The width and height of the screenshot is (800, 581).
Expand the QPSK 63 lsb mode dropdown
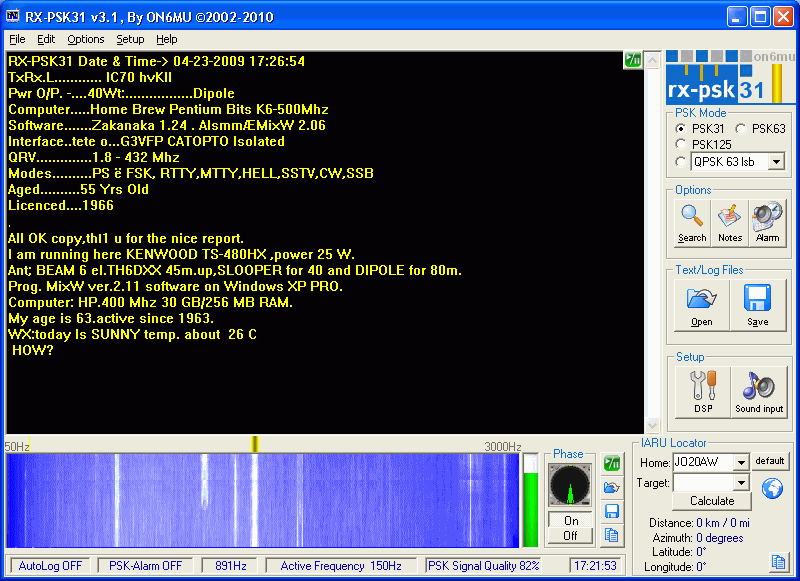(776, 161)
